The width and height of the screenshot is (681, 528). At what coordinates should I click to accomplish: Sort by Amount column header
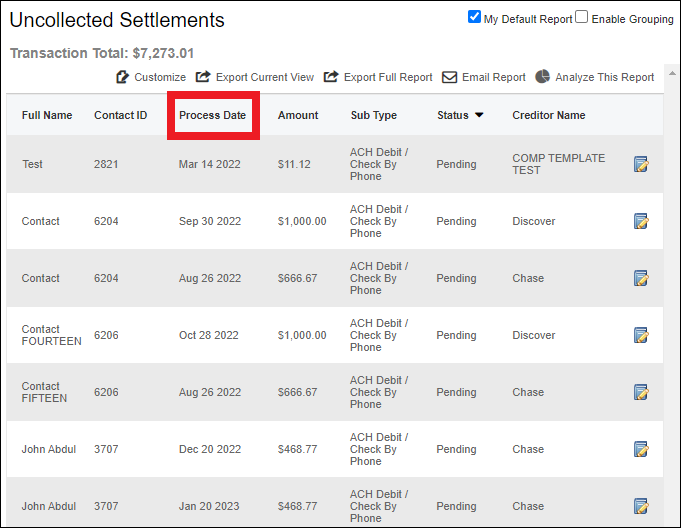click(298, 115)
